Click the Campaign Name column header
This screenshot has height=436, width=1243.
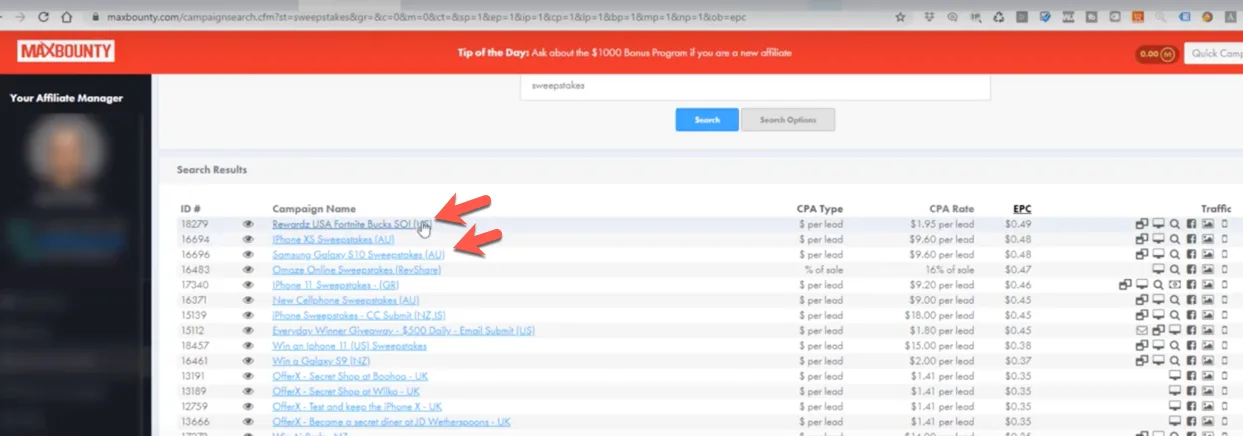tap(314, 208)
